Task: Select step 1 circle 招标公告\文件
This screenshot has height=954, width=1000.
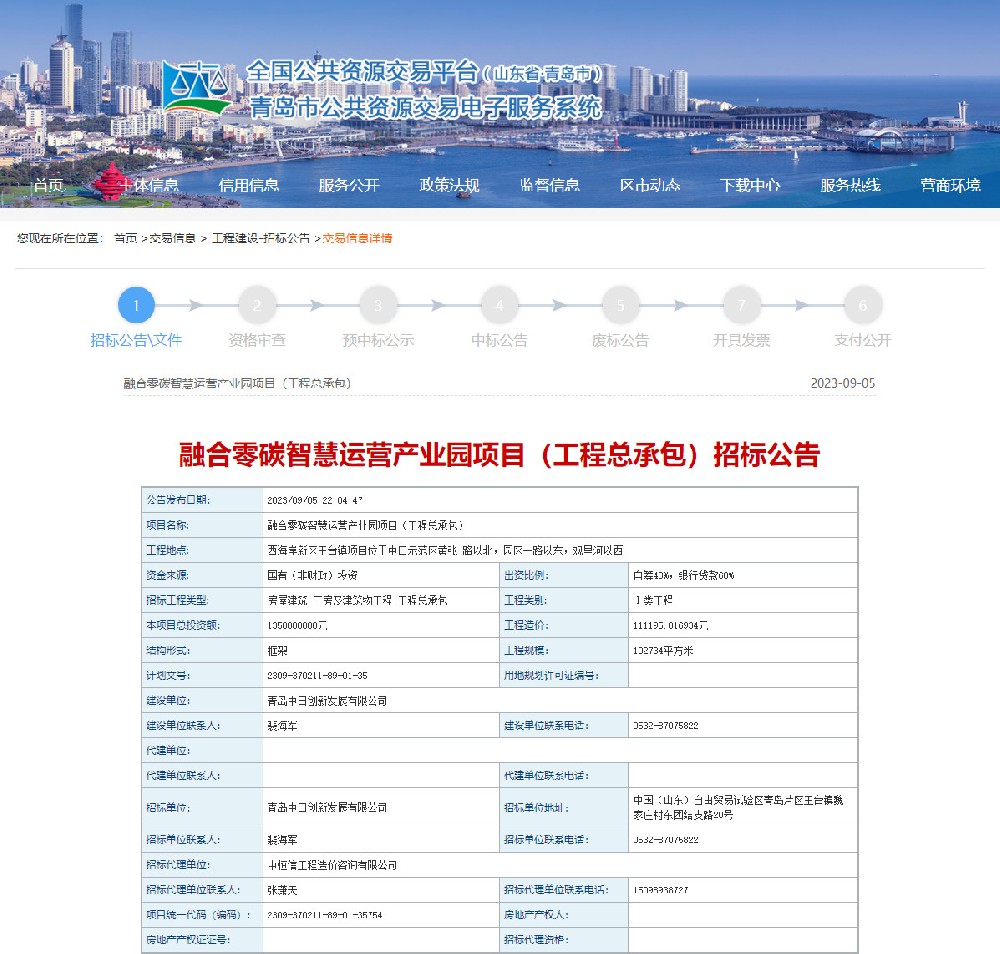Action: 137,305
